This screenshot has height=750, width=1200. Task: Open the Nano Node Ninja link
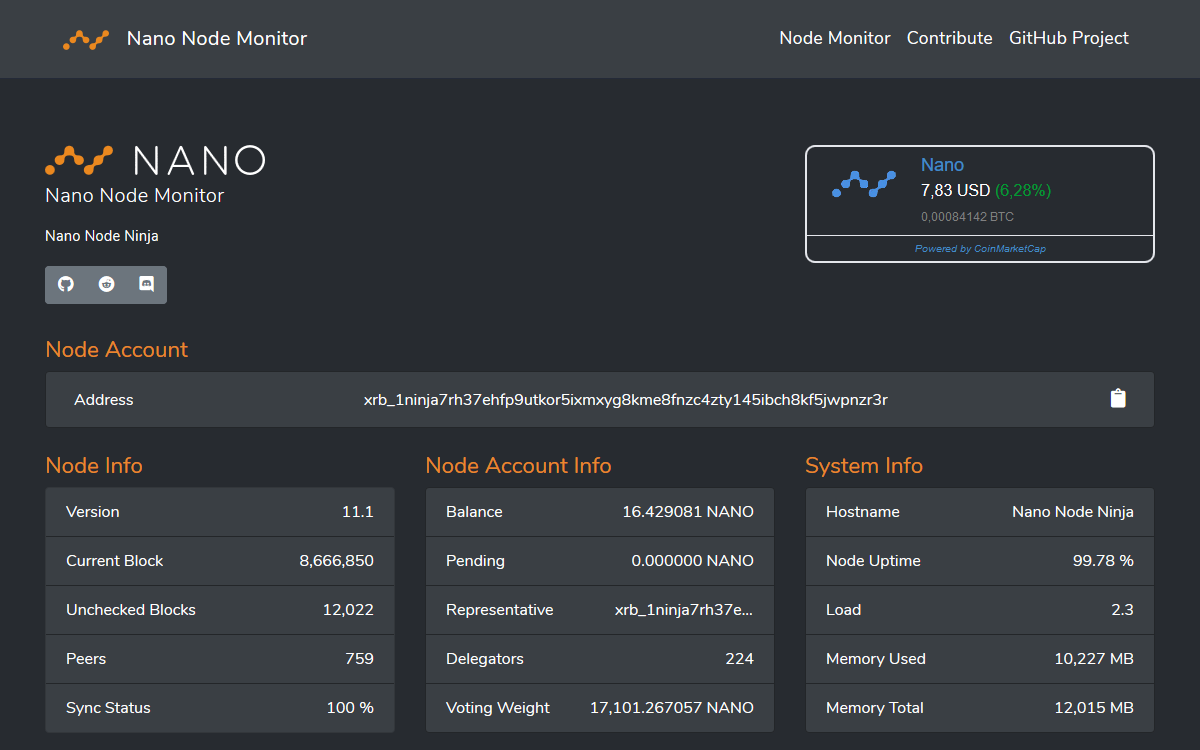102,236
